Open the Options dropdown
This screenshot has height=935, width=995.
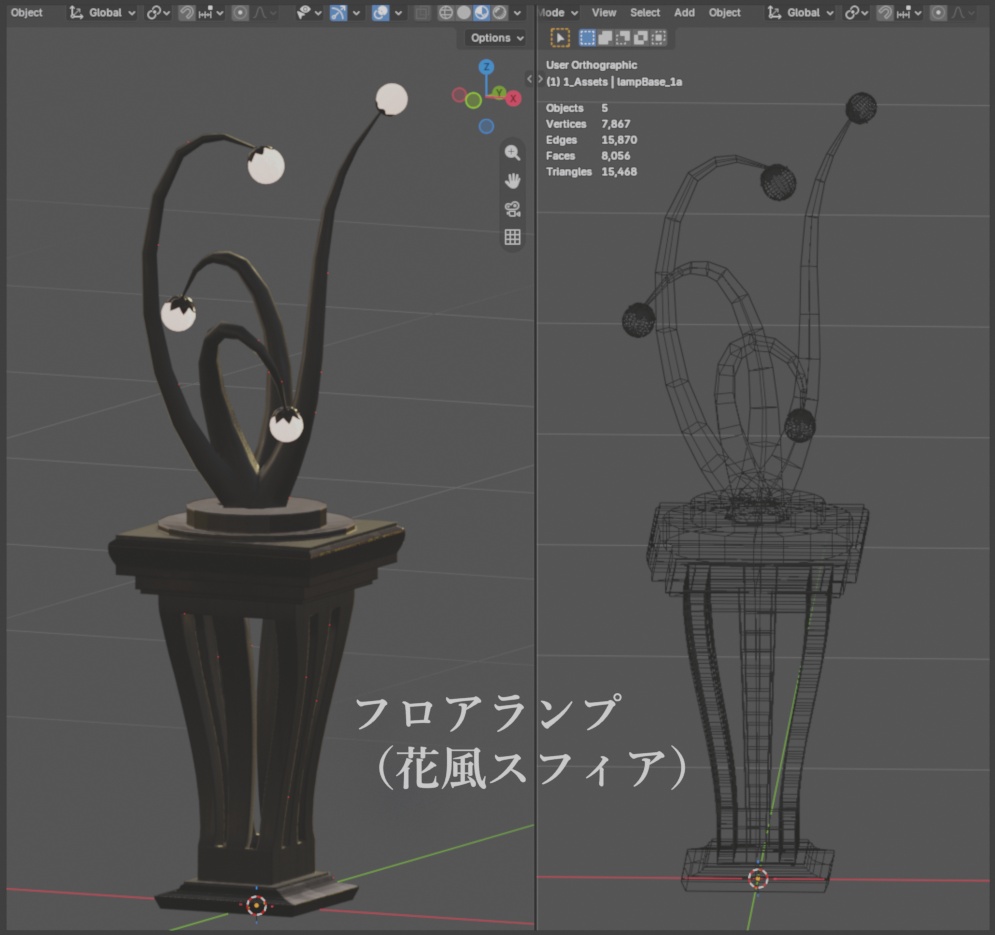[x=497, y=38]
